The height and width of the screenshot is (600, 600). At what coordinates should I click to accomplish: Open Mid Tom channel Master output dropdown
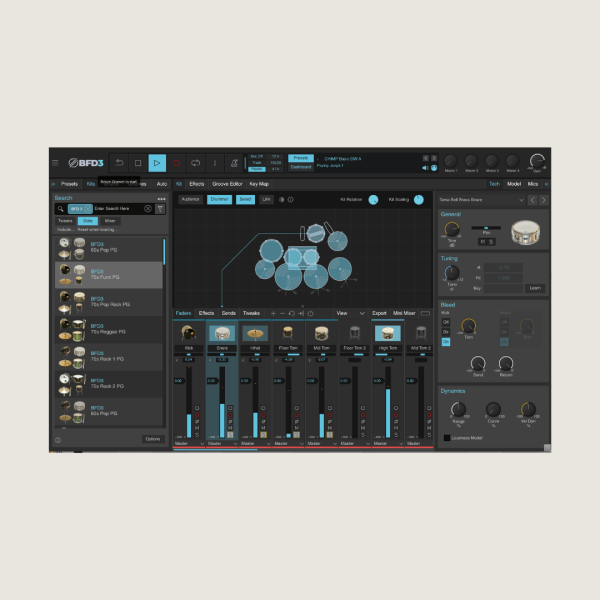point(322,443)
